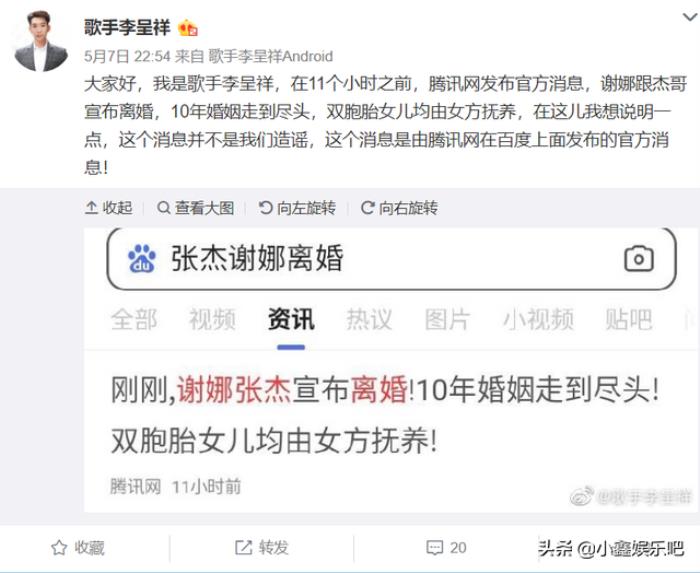Open the 谢娜张杰宣布离婚 news headline
Screen dimensions: 700x573
(x=385, y=415)
